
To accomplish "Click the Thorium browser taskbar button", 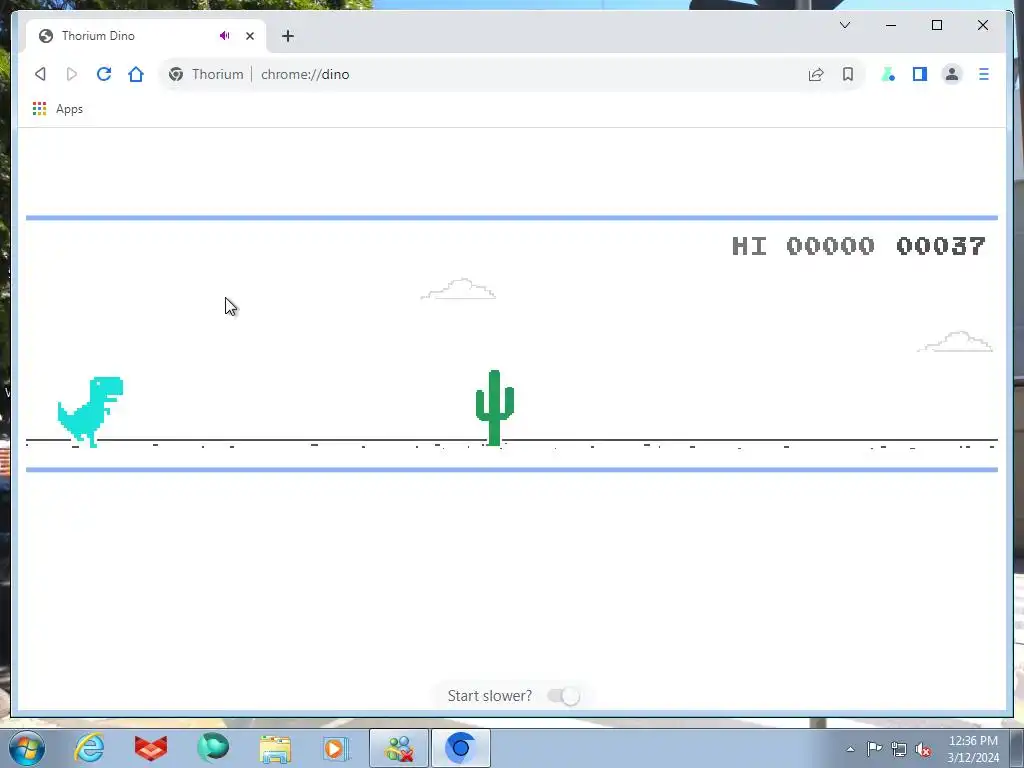I will click(x=461, y=748).
